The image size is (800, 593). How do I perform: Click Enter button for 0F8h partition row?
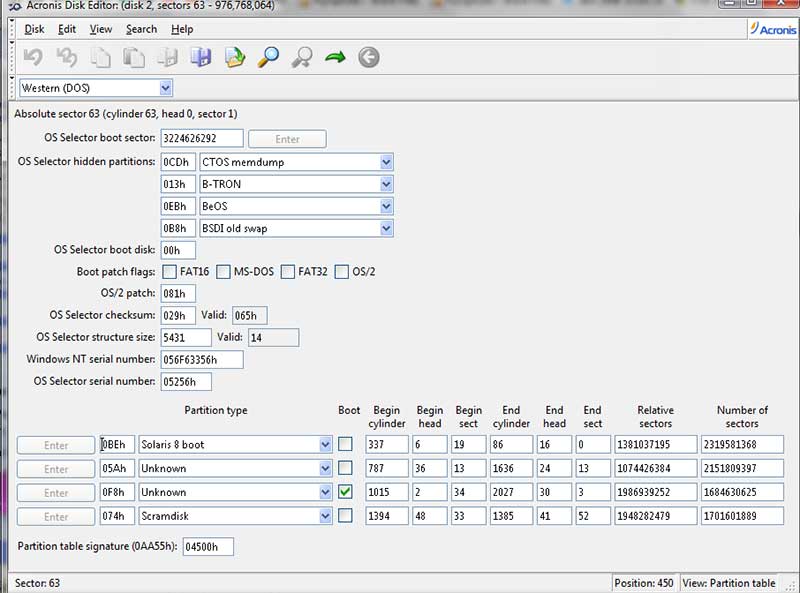[x=56, y=493]
